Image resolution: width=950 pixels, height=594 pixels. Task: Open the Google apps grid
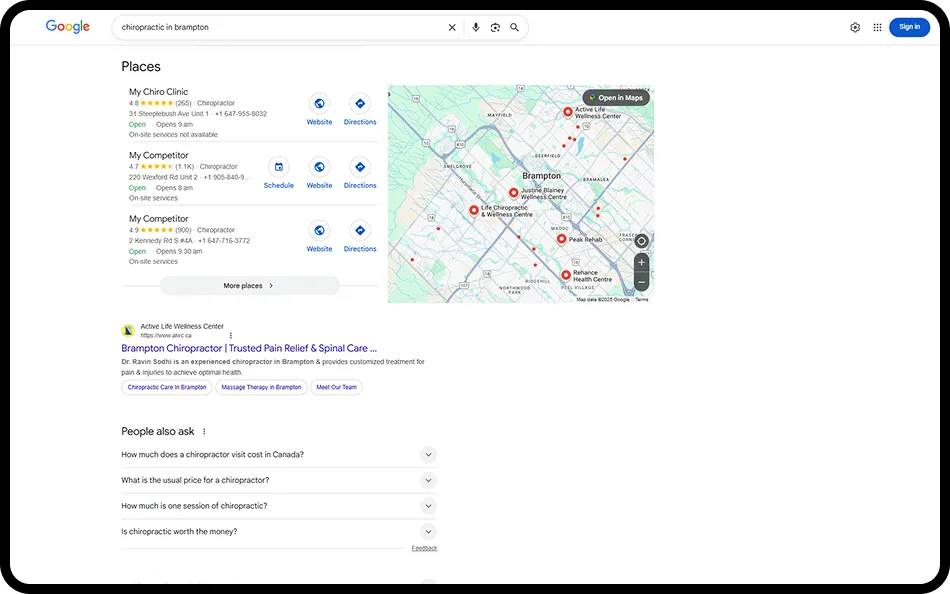click(877, 27)
